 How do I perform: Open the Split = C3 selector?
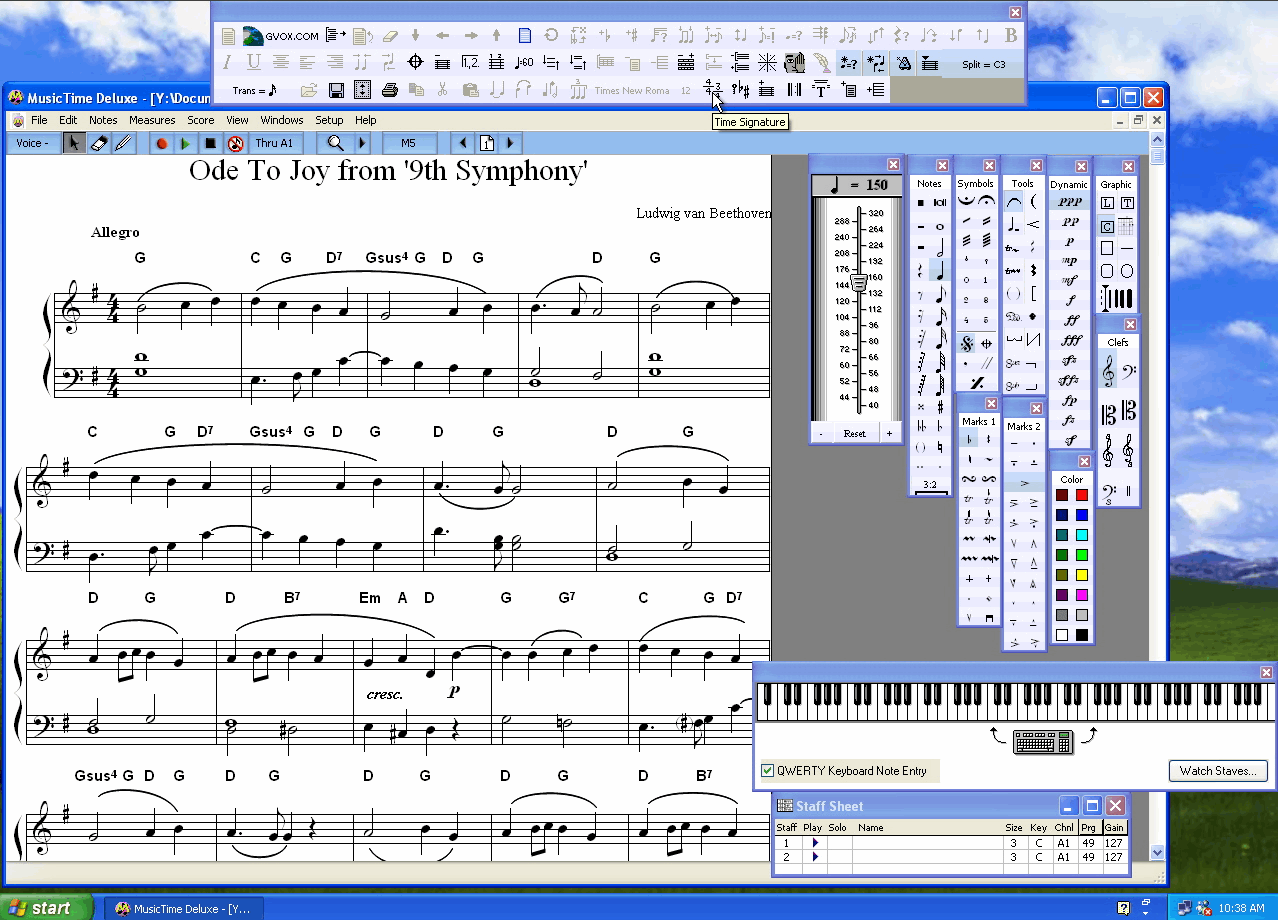[x=984, y=64]
